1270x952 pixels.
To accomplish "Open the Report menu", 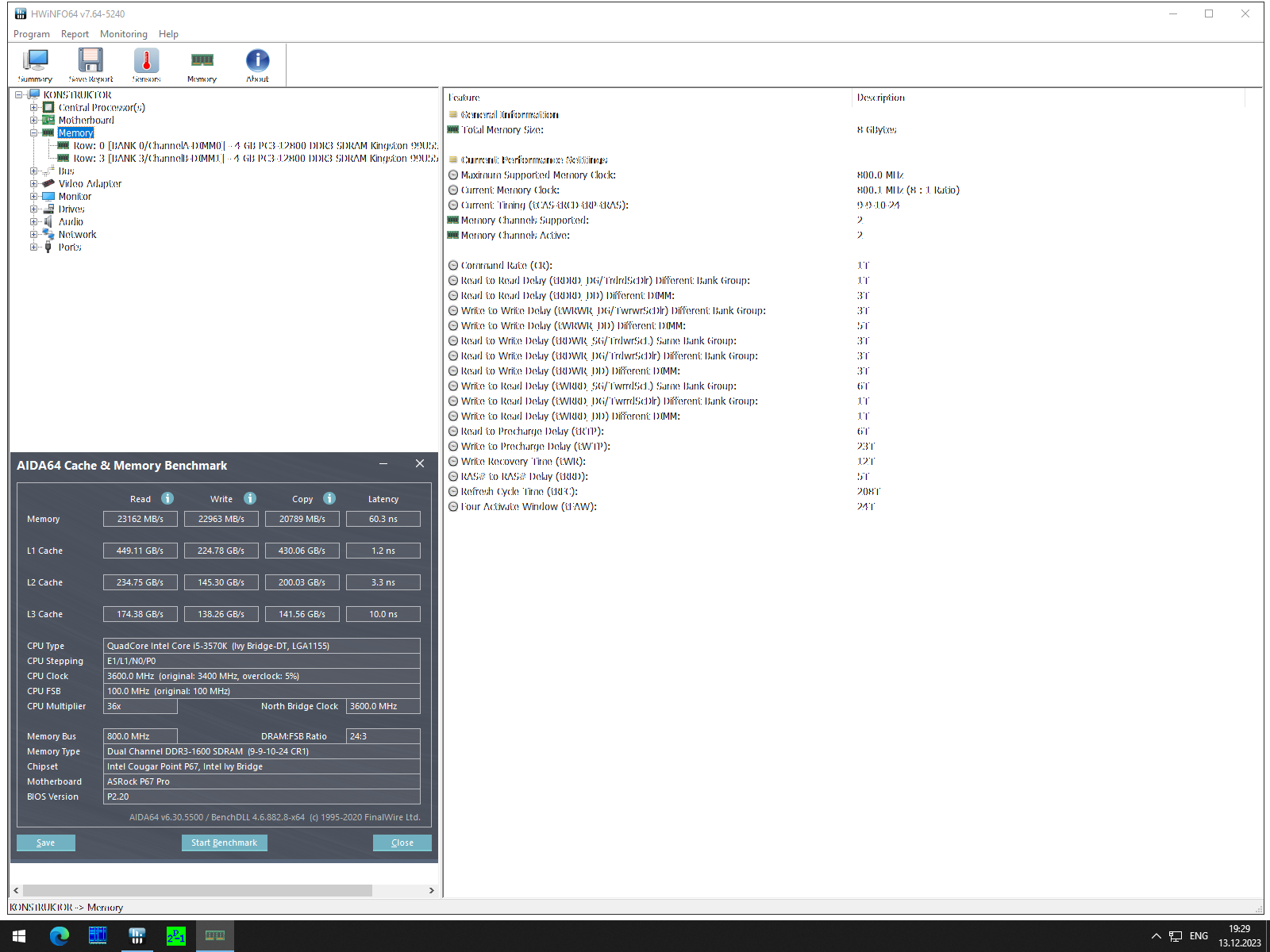I will (75, 34).
